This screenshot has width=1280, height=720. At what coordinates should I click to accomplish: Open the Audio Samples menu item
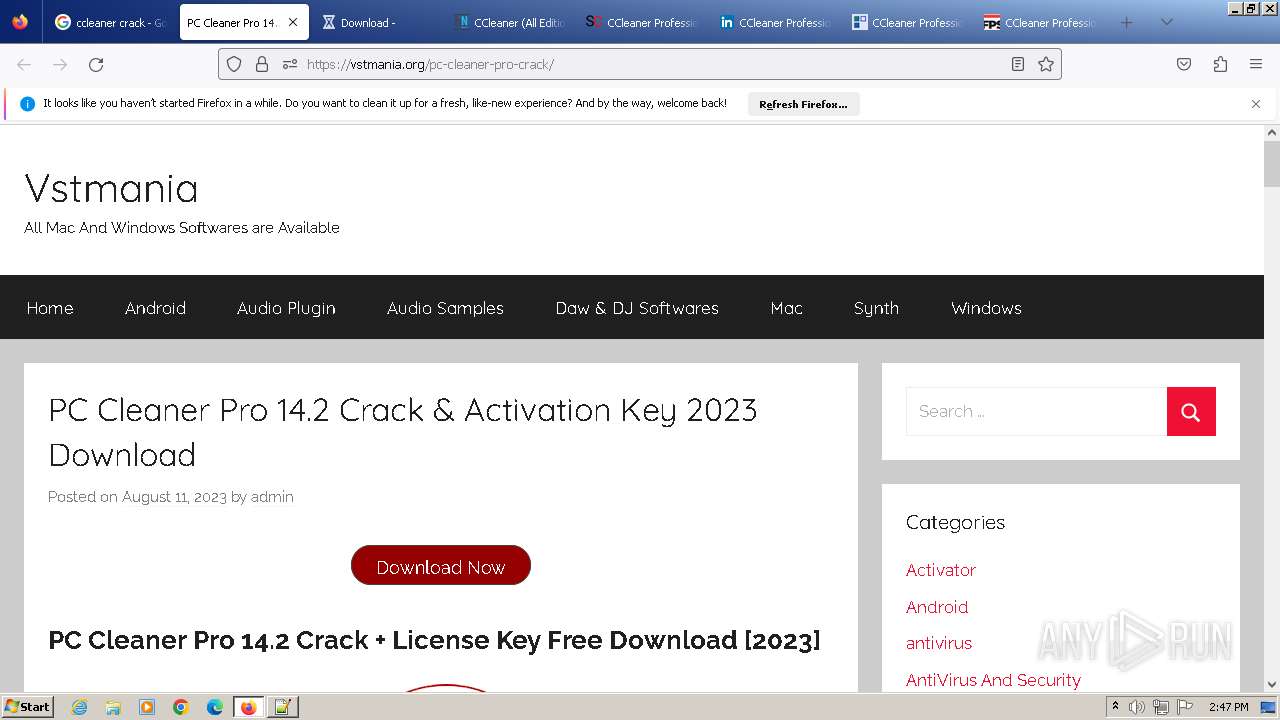click(445, 308)
